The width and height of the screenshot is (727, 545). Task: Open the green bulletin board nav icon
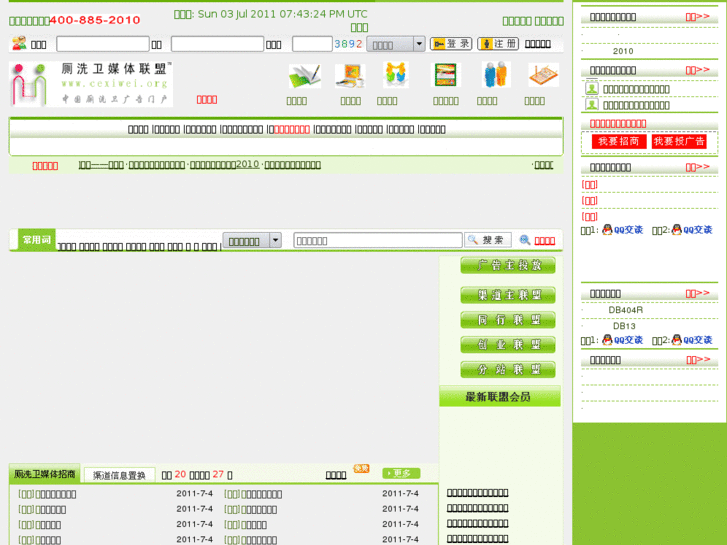click(445, 75)
